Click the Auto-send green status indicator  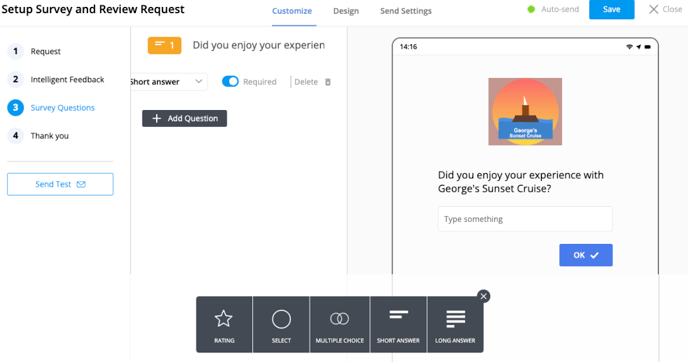tap(531, 9)
